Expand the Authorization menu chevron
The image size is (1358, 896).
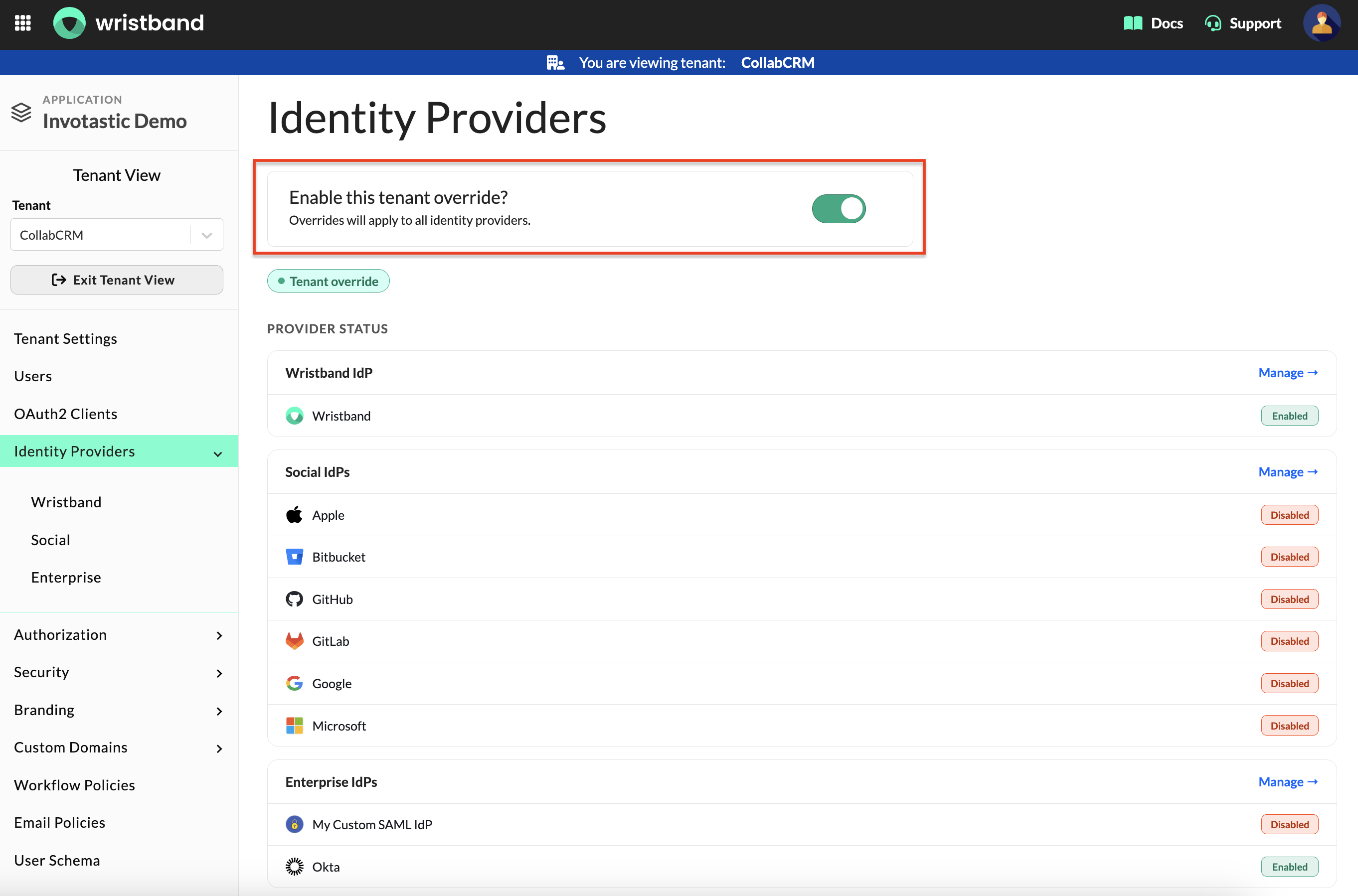click(x=219, y=635)
